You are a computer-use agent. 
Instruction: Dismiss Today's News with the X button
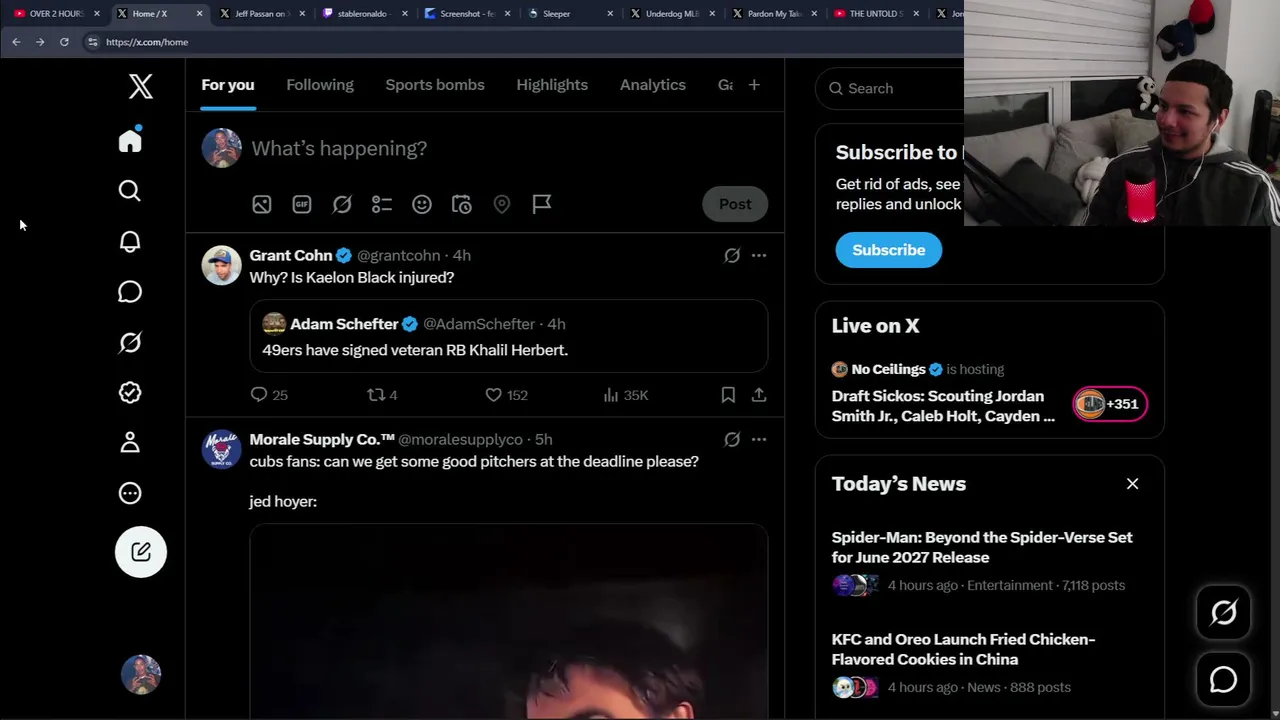(x=1132, y=484)
